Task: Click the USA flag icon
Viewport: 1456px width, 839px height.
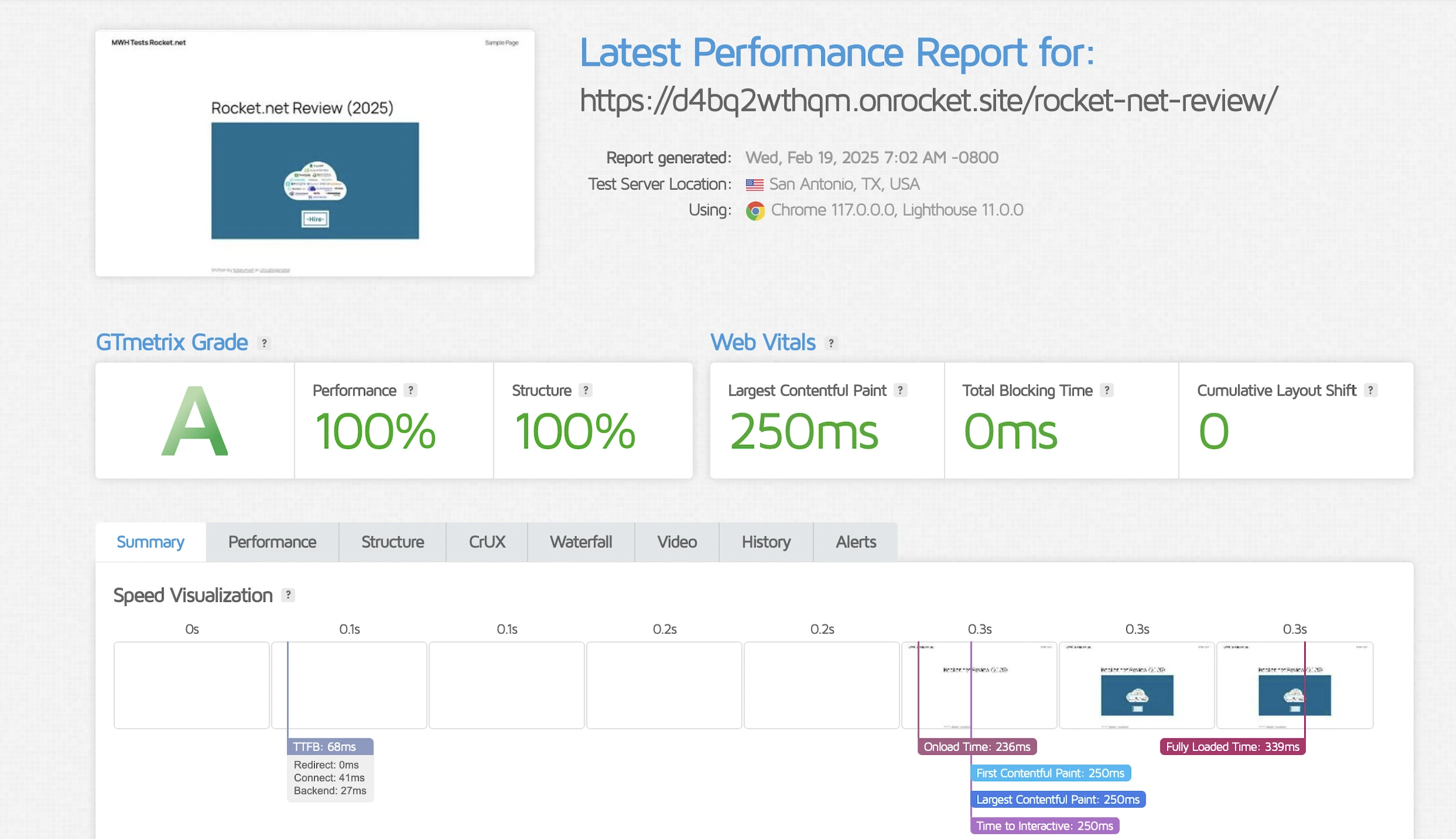Action: click(x=754, y=185)
